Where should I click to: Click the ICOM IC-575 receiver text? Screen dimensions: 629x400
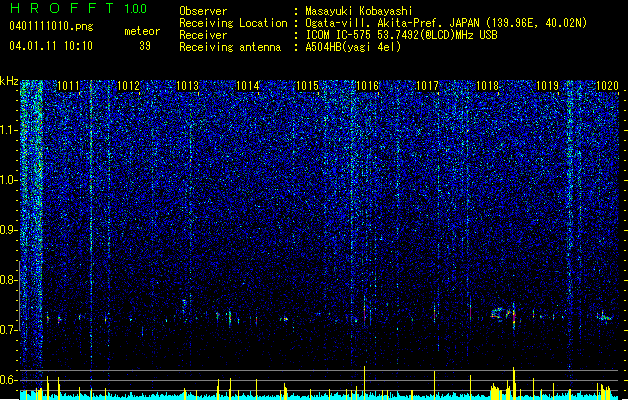[x=401, y=35]
